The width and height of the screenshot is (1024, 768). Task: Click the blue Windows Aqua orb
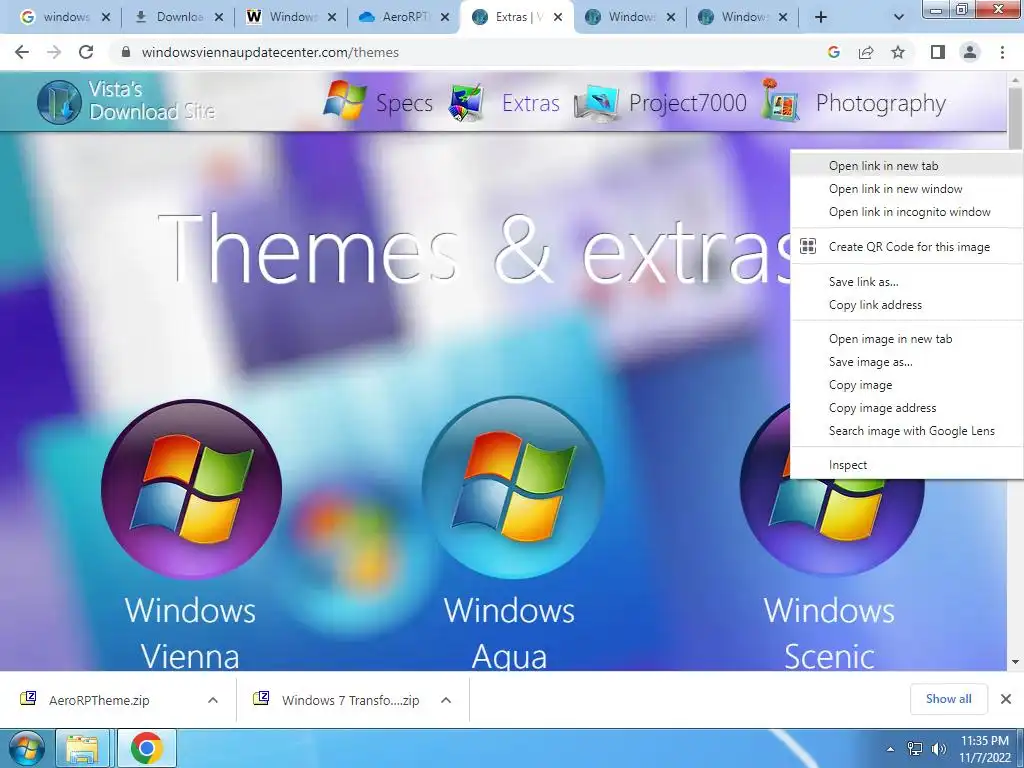[513, 488]
